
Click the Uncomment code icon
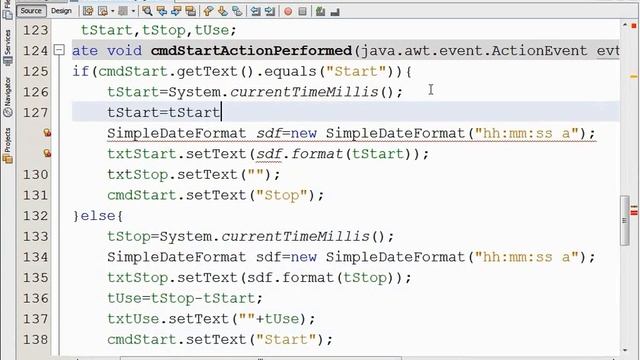click(335, 12)
